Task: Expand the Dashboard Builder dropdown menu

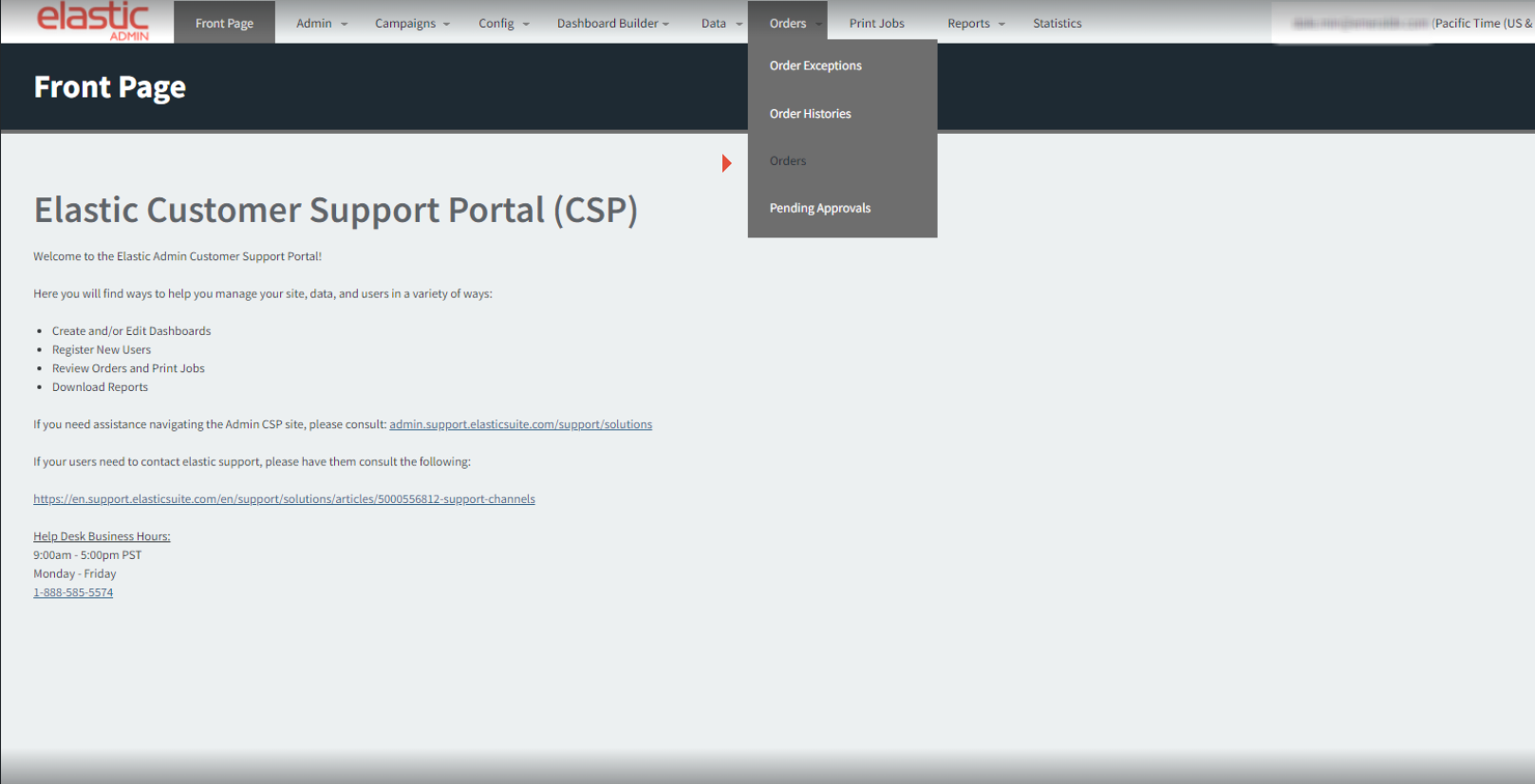Action: [x=612, y=23]
